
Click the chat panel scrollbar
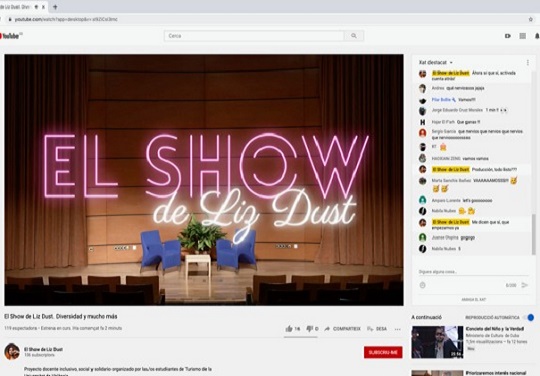coord(533,234)
